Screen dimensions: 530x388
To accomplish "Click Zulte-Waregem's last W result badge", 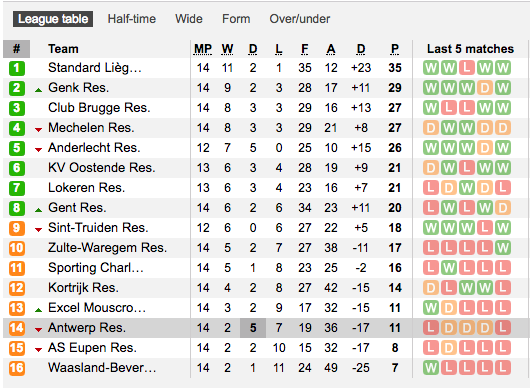I will tap(503, 248).
